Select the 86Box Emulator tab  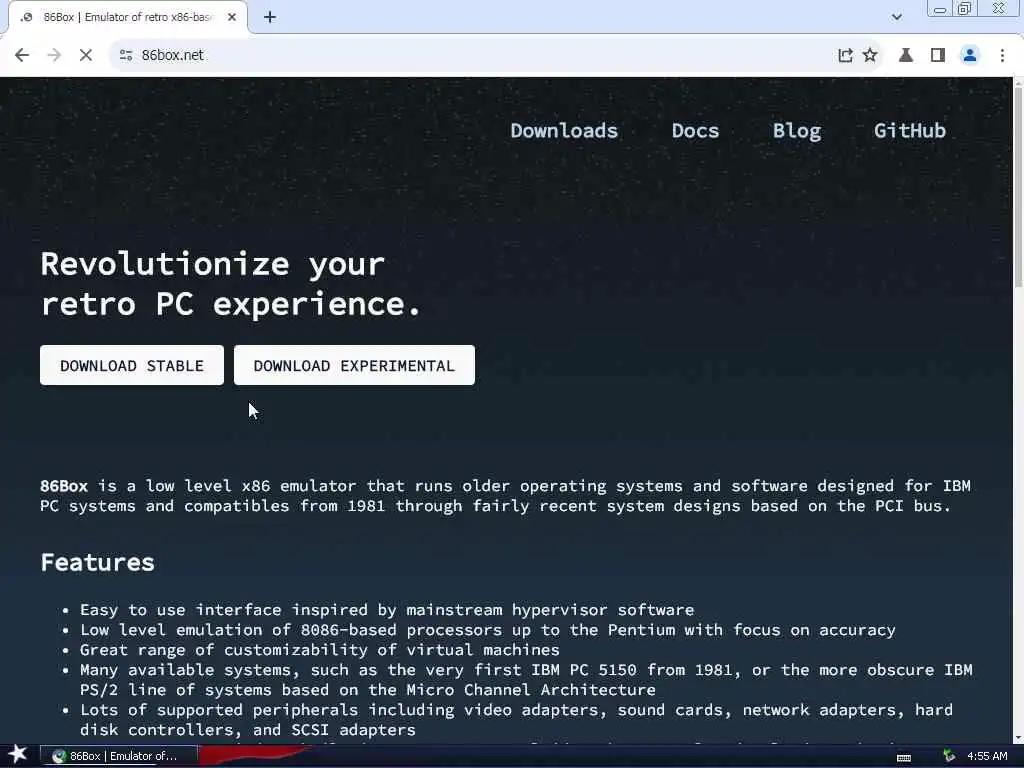coord(127,18)
